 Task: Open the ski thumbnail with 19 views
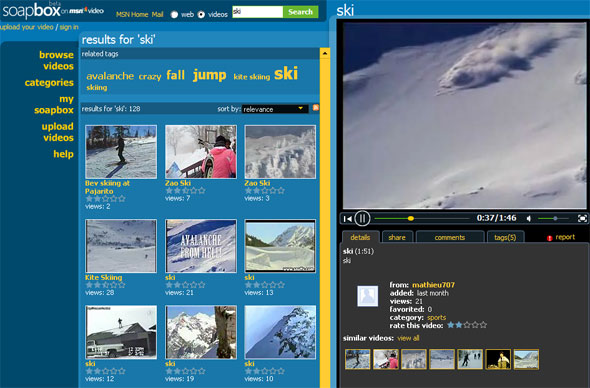[x=201, y=332]
